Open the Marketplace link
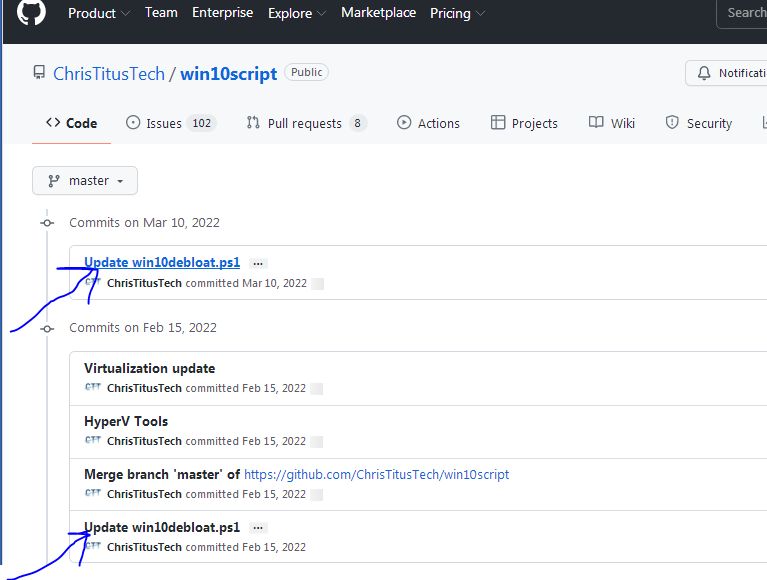The width and height of the screenshot is (767, 580). point(379,12)
